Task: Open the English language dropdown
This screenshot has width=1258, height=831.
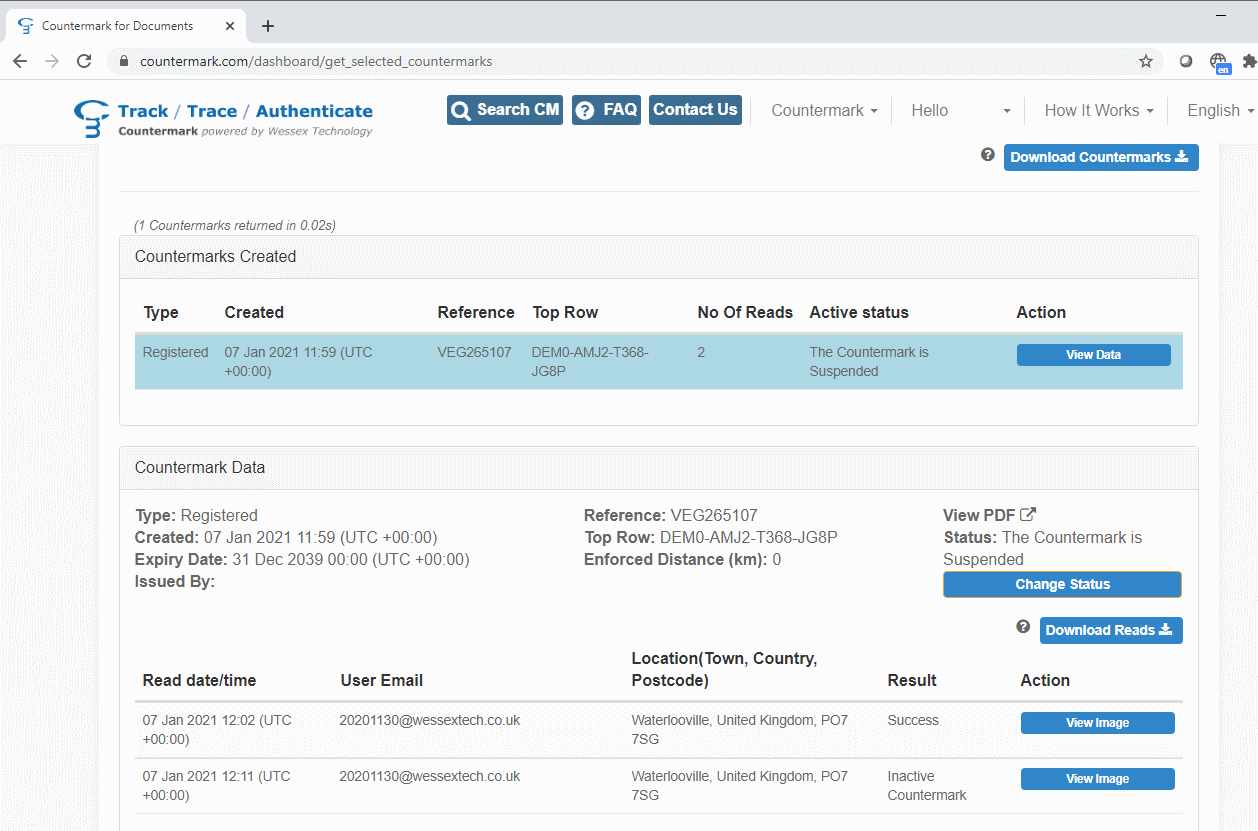Action: tap(1219, 110)
